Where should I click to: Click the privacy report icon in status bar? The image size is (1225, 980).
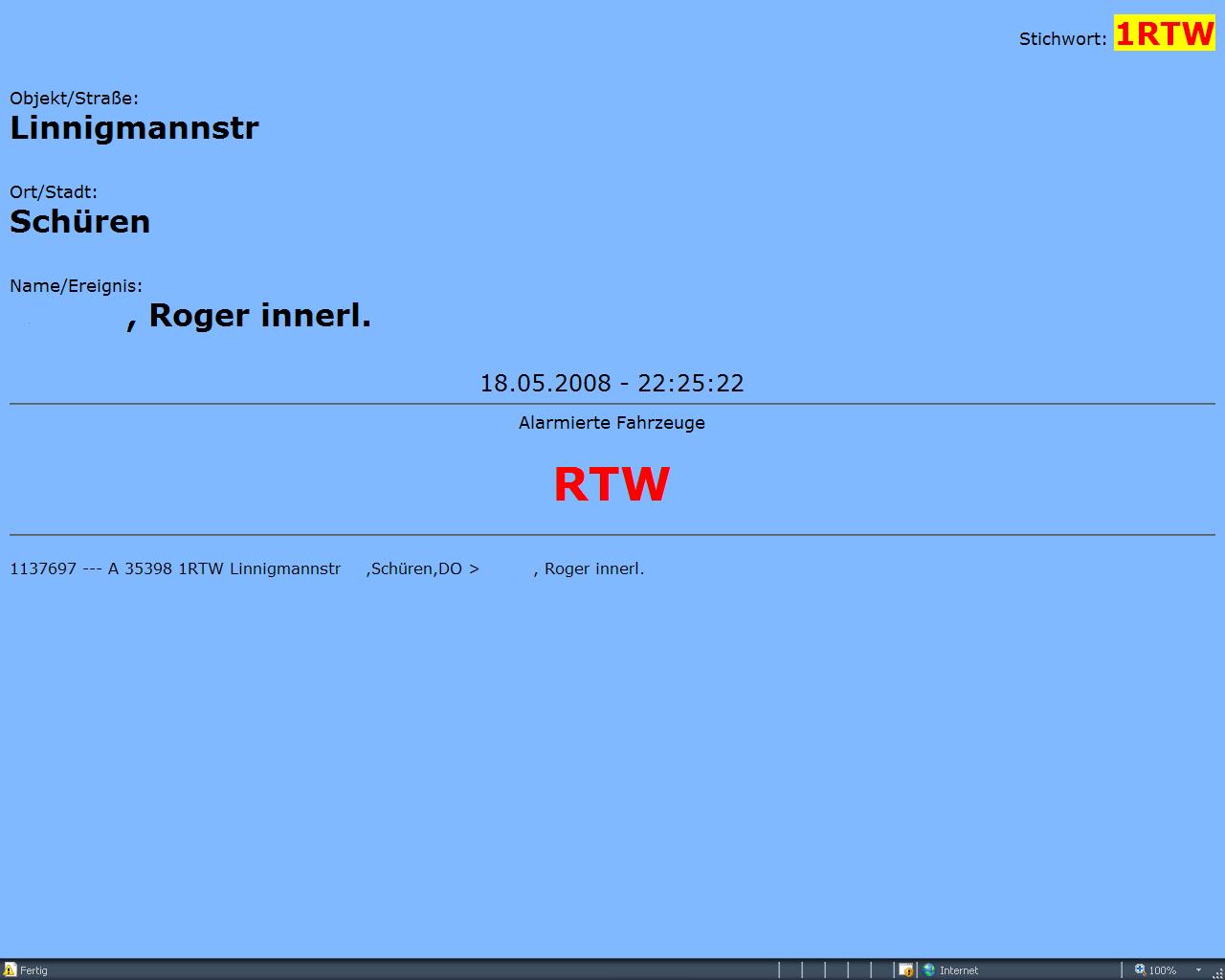click(x=905, y=969)
